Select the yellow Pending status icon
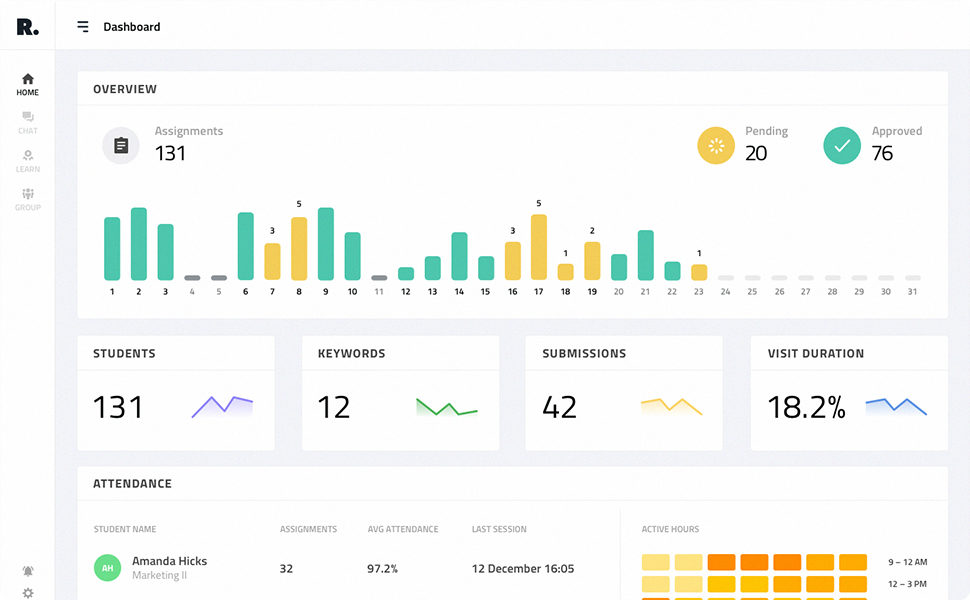 [x=716, y=146]
